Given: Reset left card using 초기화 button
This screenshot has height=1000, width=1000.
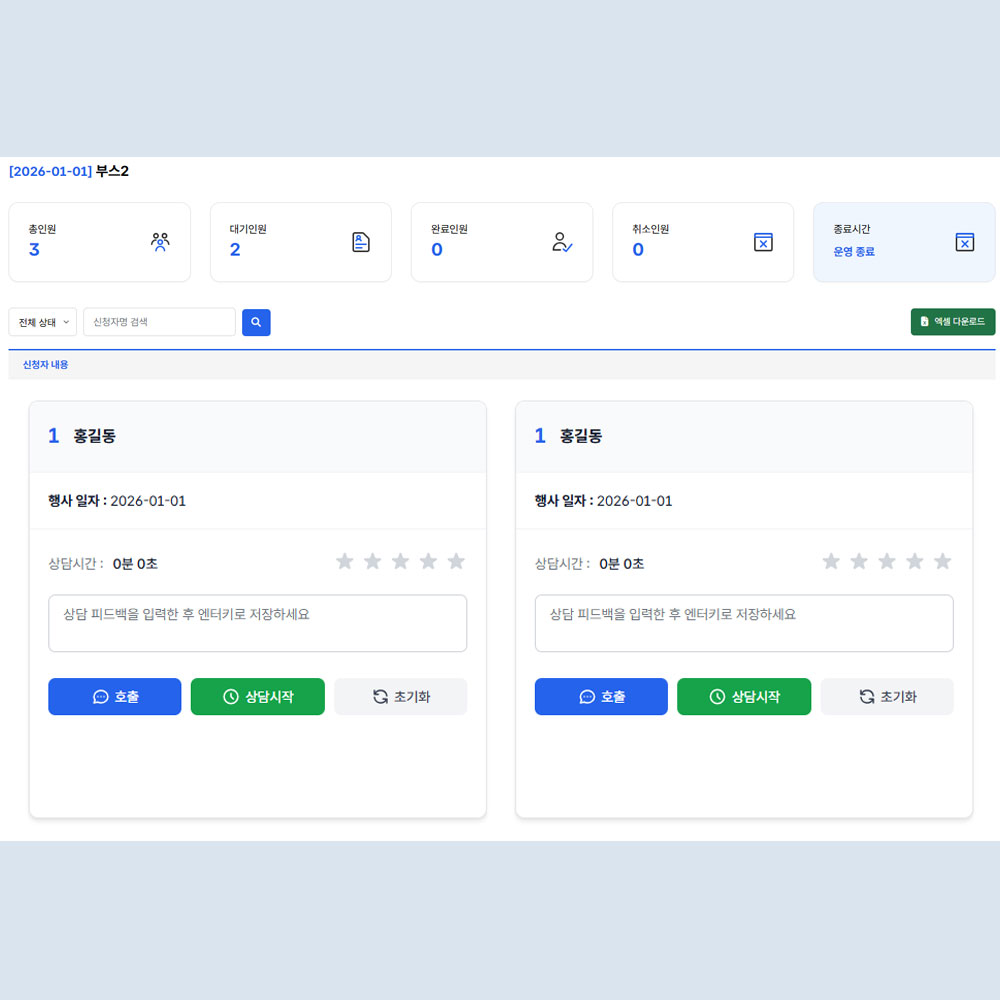Looking at the screenshot, I should click(400, 697).
